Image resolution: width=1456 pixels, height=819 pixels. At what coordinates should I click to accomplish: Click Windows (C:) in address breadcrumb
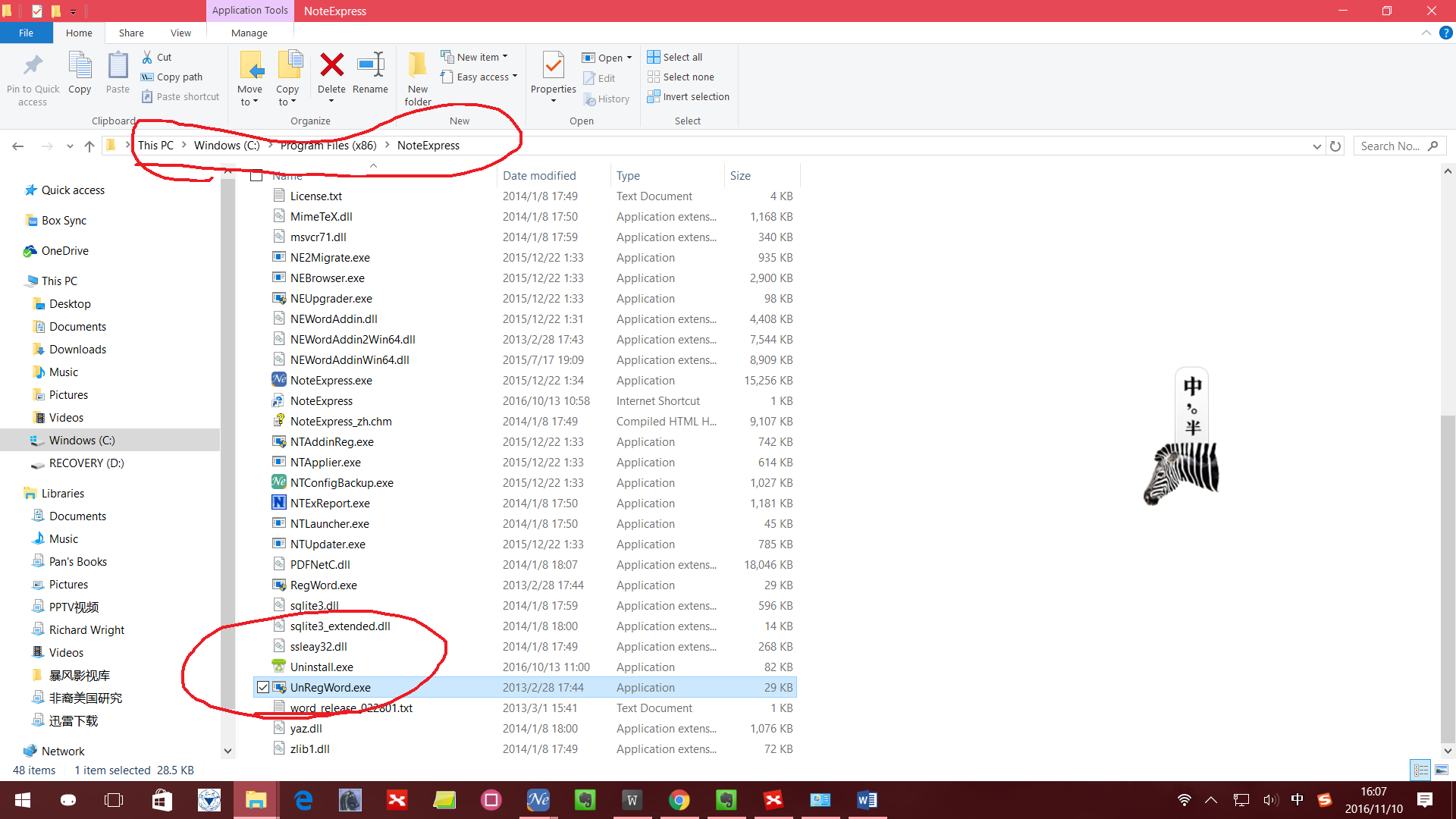pos(227,146)
